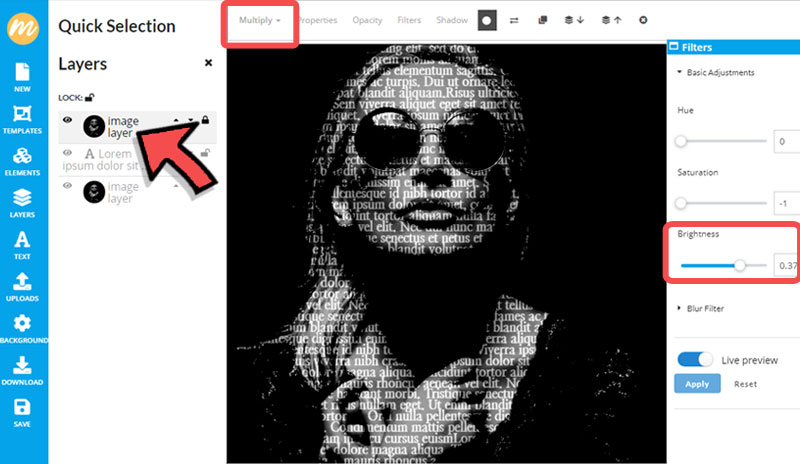The image size is (800, 464).
Task: Bring layer forward icon
Action: tap(611, 20)
